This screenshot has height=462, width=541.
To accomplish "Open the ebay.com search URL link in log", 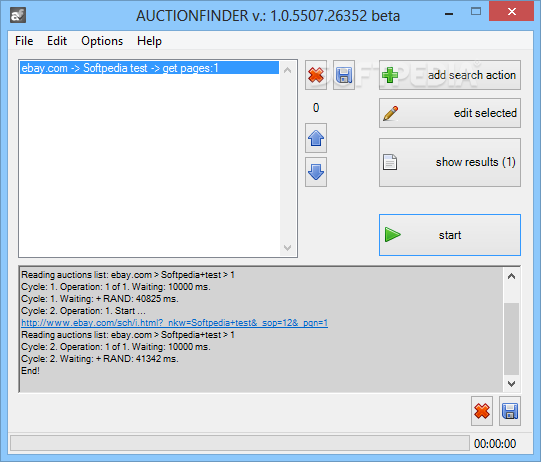I will click(174, 323).
